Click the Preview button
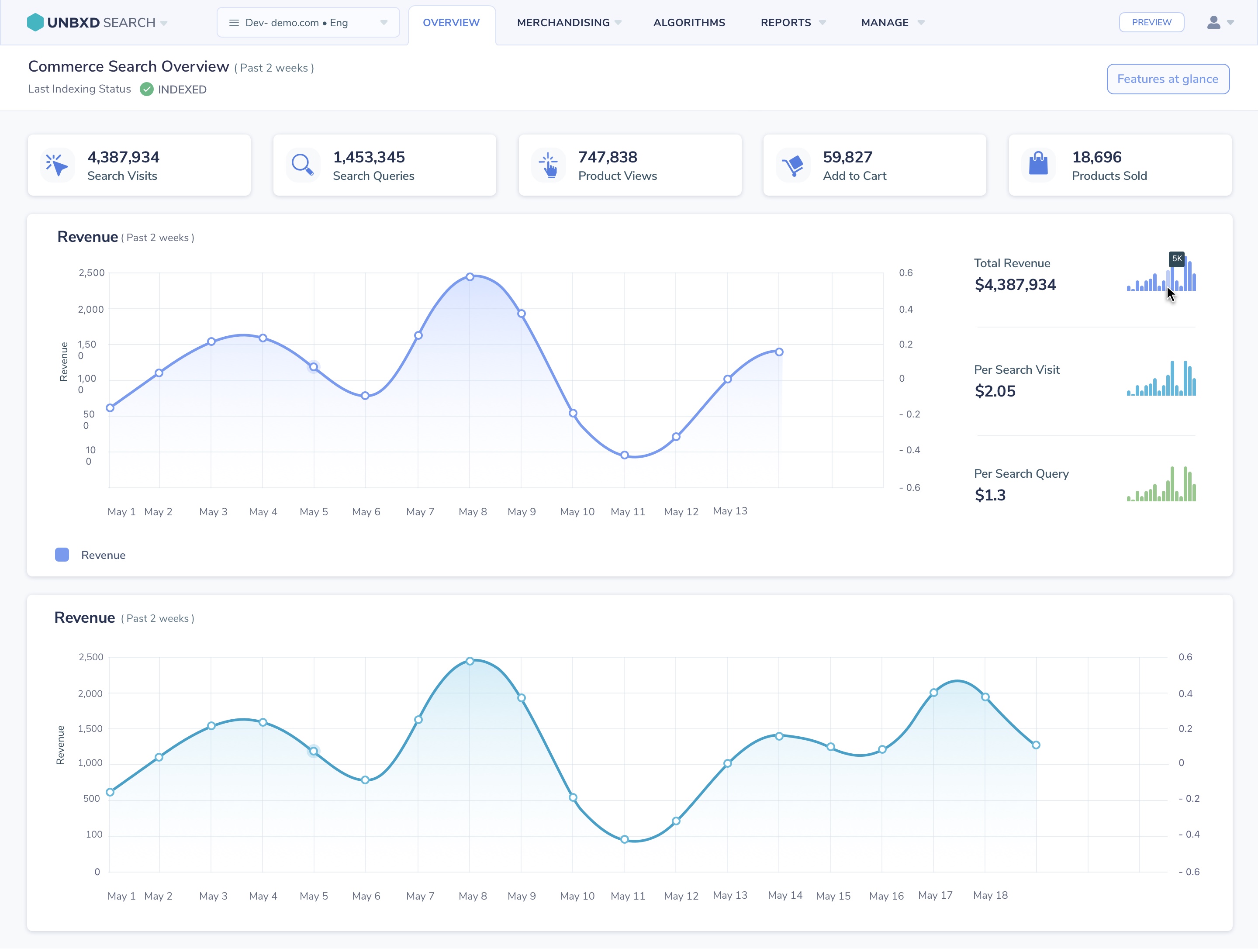 (1152, 22)
